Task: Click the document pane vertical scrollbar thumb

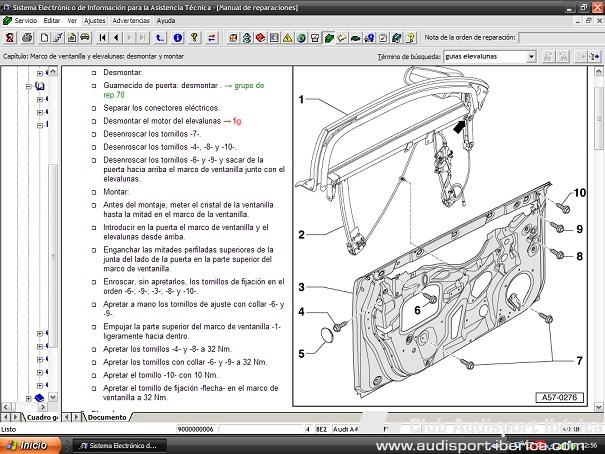Action: (x=598, y=118)
